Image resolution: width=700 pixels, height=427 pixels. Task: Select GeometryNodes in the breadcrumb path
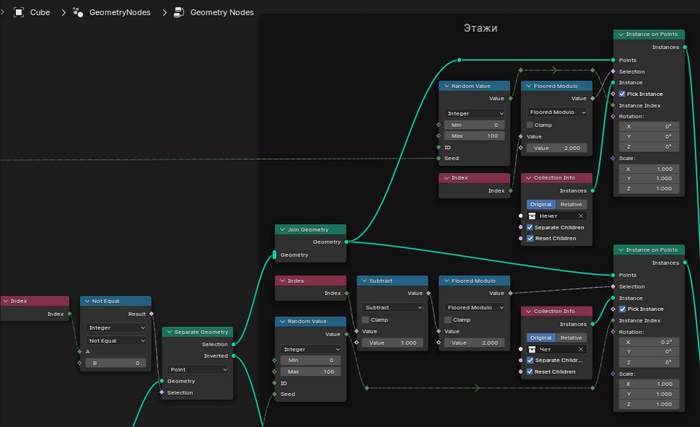click(x=113, y=13)
